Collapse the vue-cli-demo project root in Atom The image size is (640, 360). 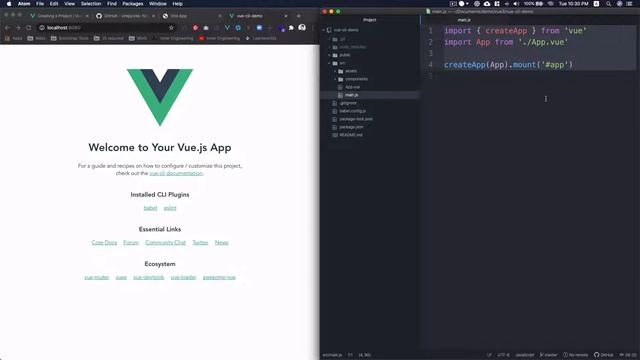click(324, 30)
